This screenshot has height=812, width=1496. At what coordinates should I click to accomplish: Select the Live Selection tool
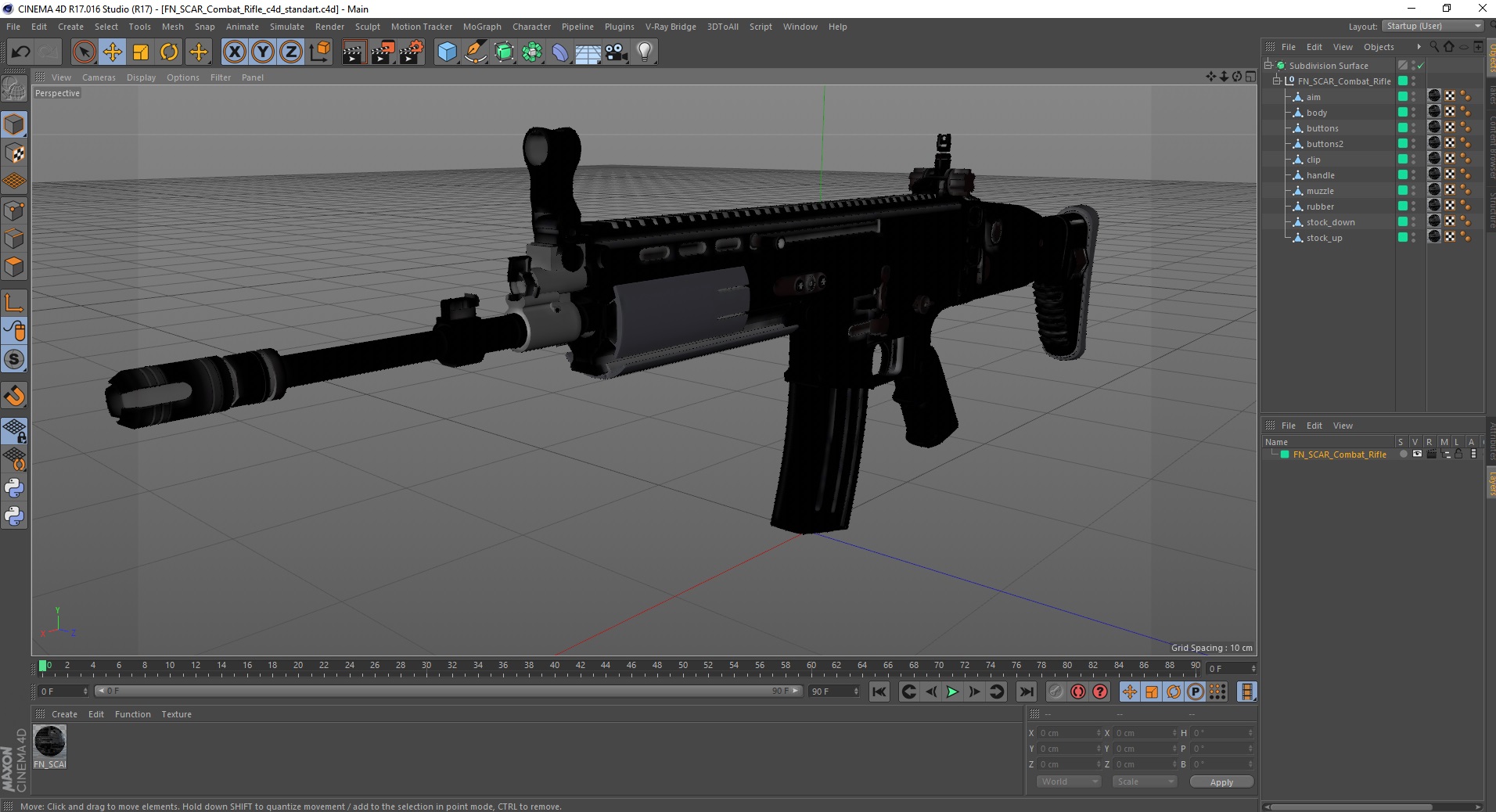84,52
